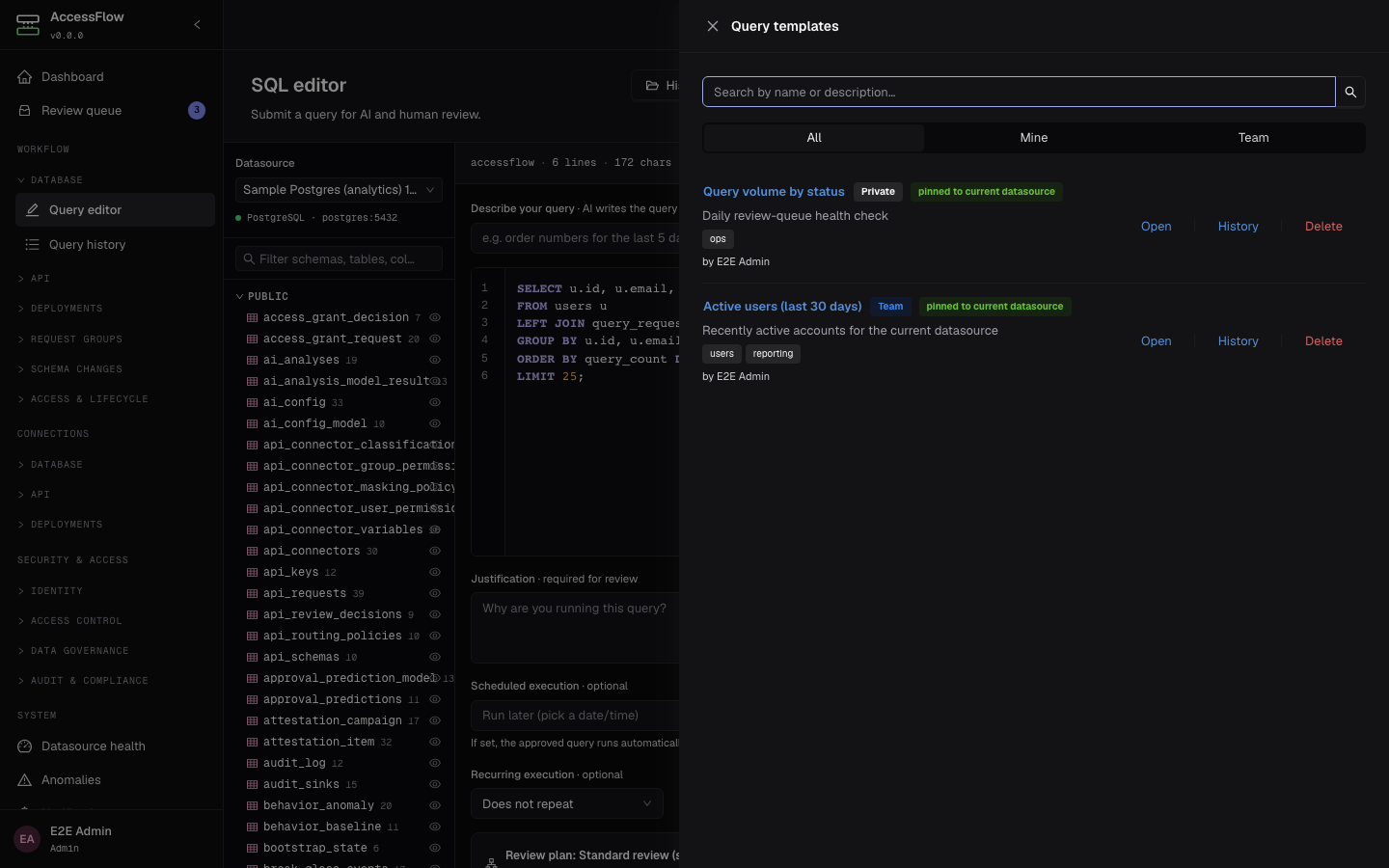1389x868 pixels.
Task: Click the table icon beside ai_config
Action: (x=253, y=402)
